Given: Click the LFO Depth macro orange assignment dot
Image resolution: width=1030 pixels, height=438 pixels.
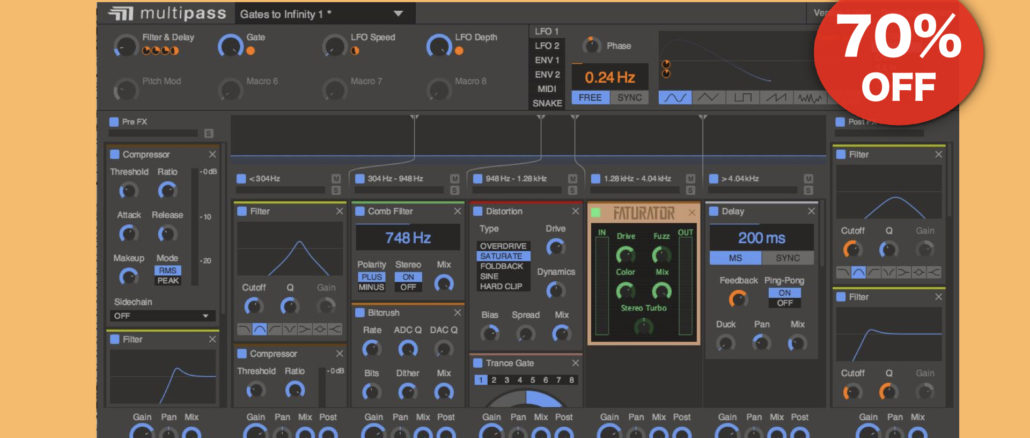Looking at the screenshot, I should pos(459,51).
